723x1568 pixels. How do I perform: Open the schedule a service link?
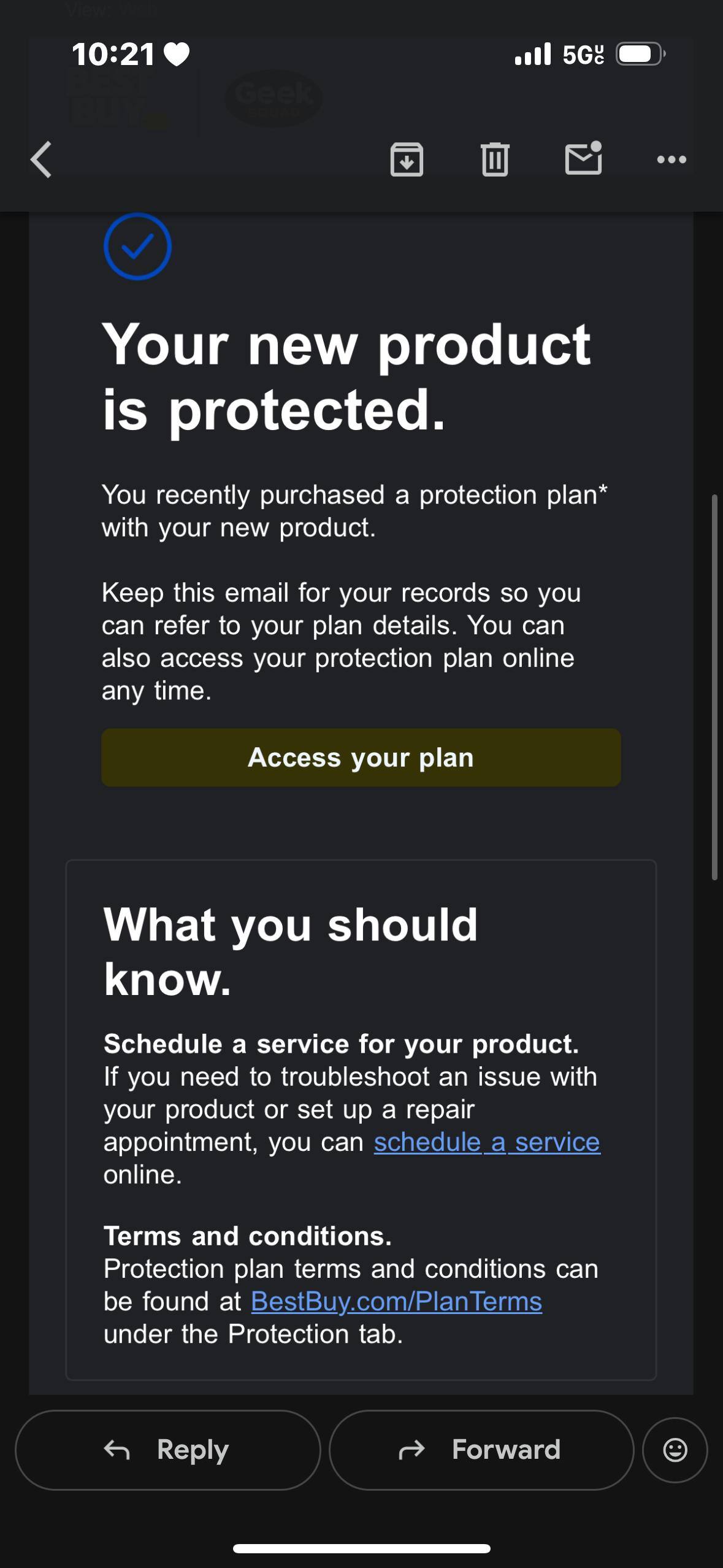pyautogui.click(x=487, y=1142)
